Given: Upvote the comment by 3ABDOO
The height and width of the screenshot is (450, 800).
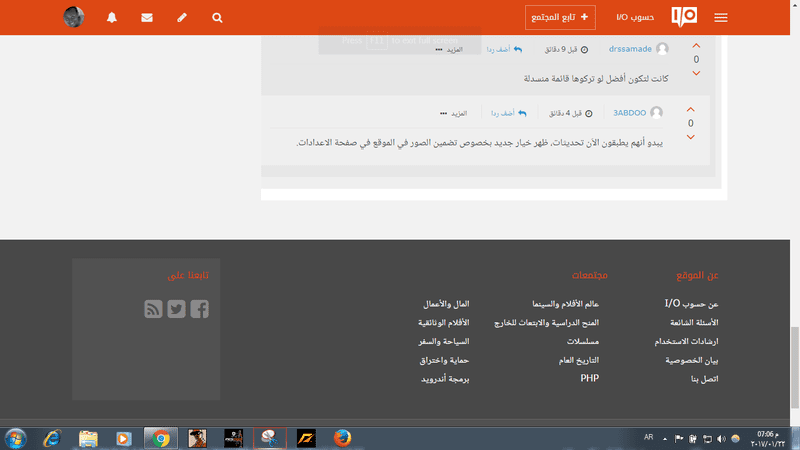Looking at the screenshot, I should pyautogui.click(x=690, y=110).
